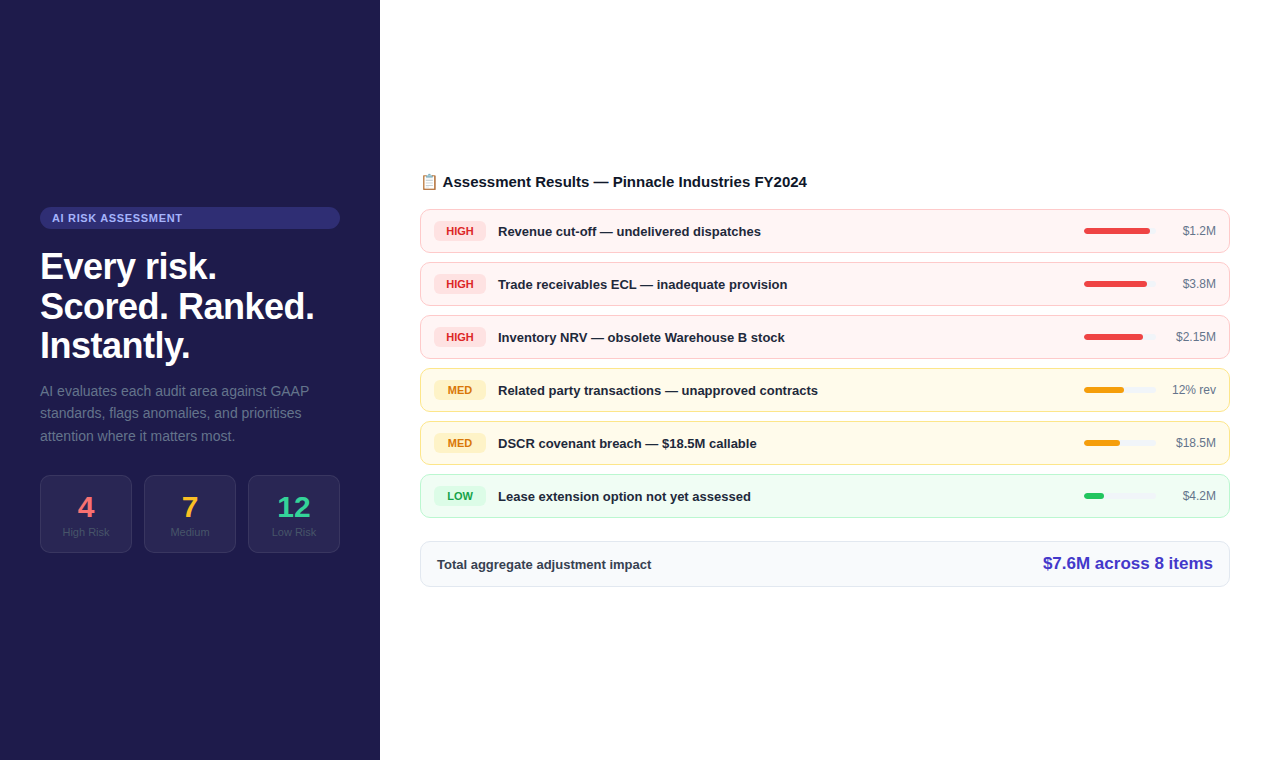Open Total aggregate adjustment impact details
The height and width of the screenshot is (760, 1270).
[543, 564]
